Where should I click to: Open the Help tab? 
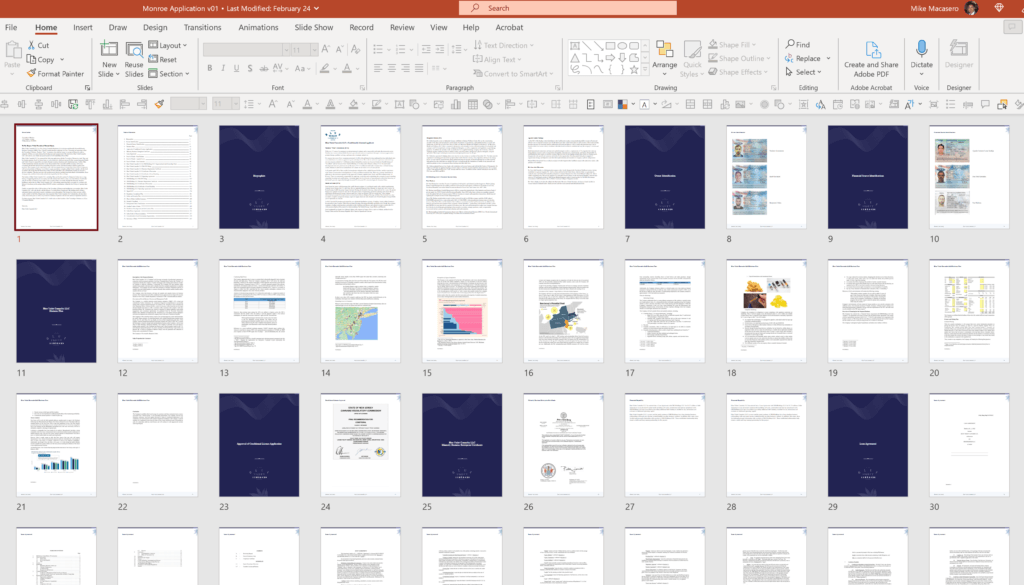pyautogui.click(x=471, y=27)
